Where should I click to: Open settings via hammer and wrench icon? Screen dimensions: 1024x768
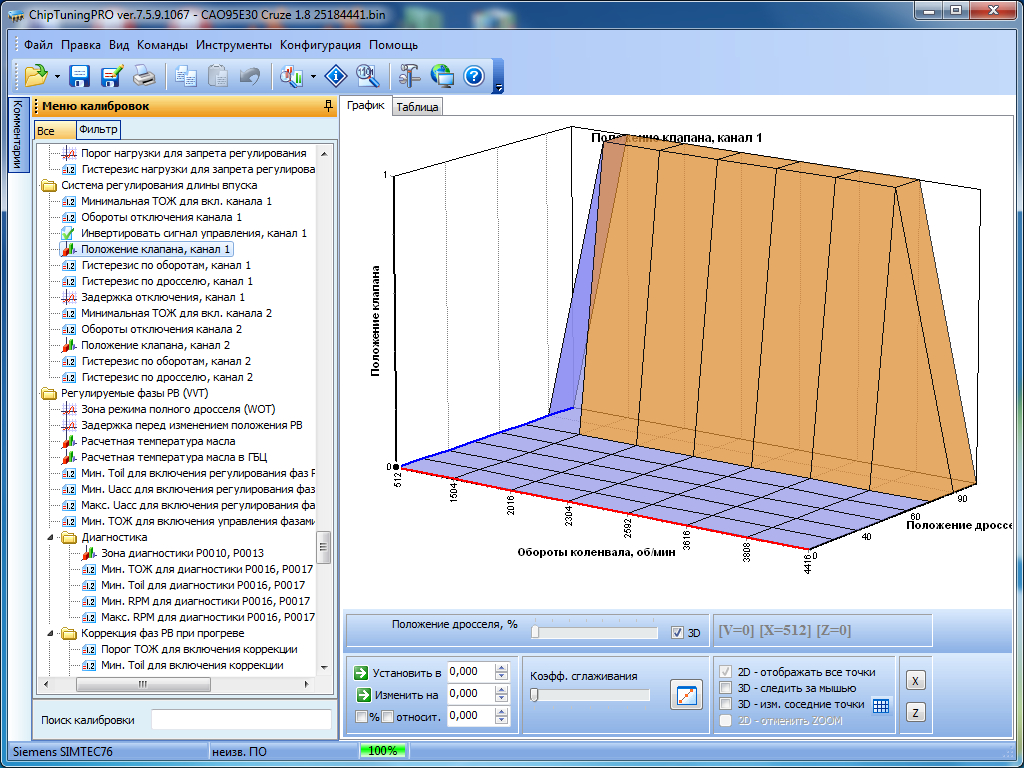coord(410,76)
